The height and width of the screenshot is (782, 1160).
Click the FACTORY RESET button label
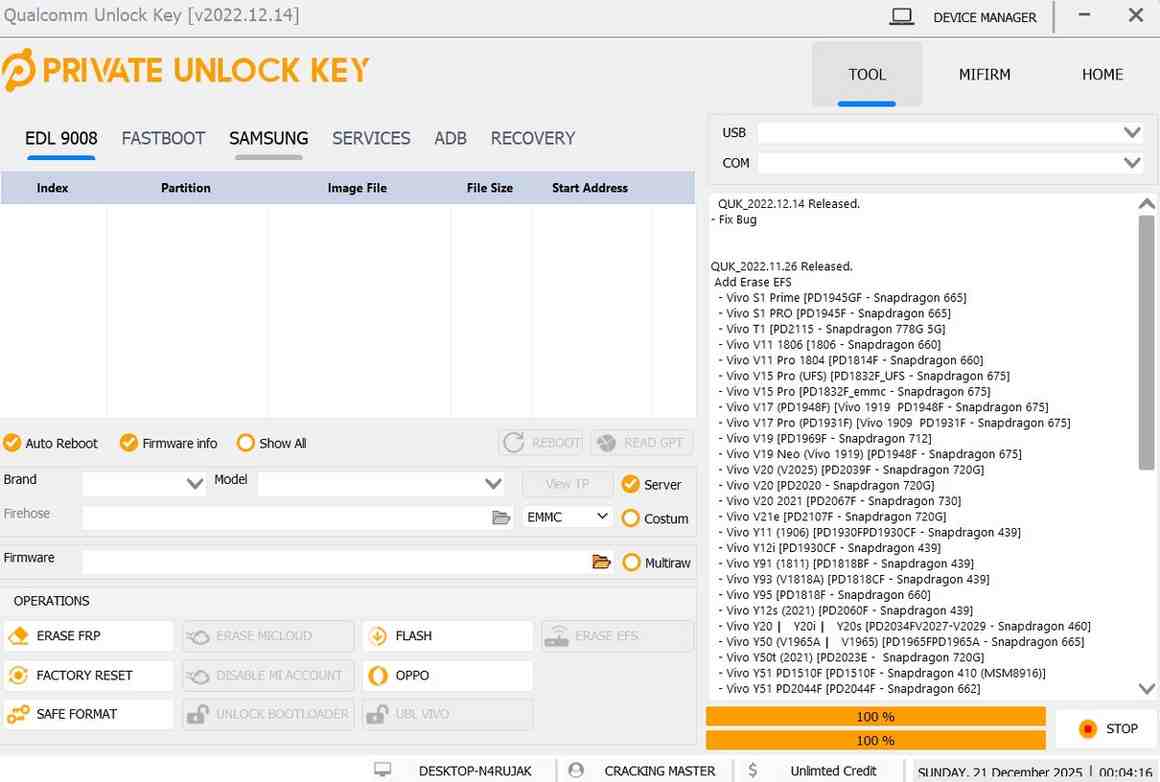[x=84, y=675]
